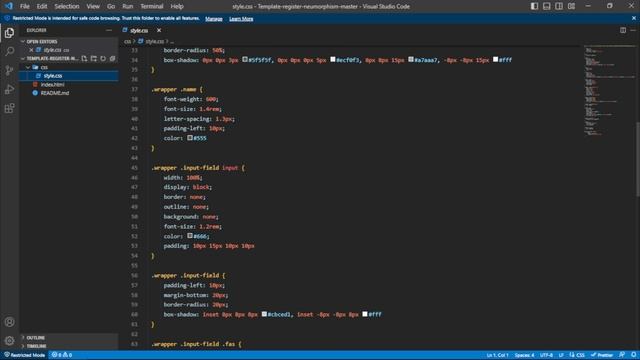
Task: Click the New File icon in explorer
Action: (x=84, y=58)
